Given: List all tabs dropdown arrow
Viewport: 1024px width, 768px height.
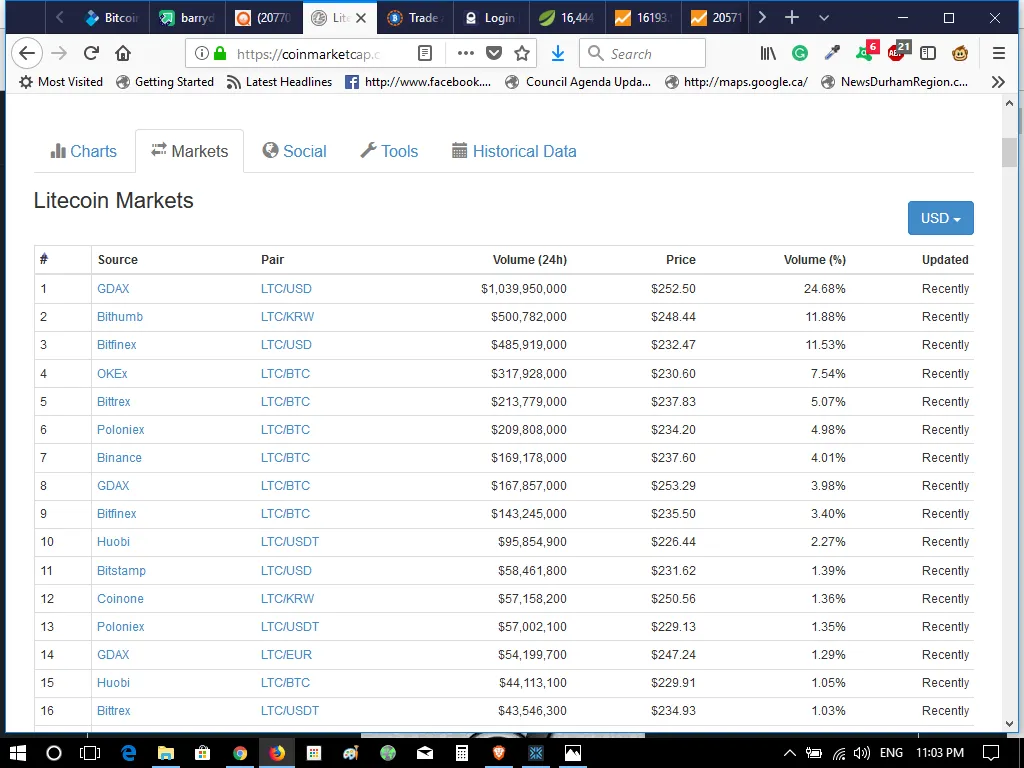Looking at the screenshot, I should coord(824,18).
